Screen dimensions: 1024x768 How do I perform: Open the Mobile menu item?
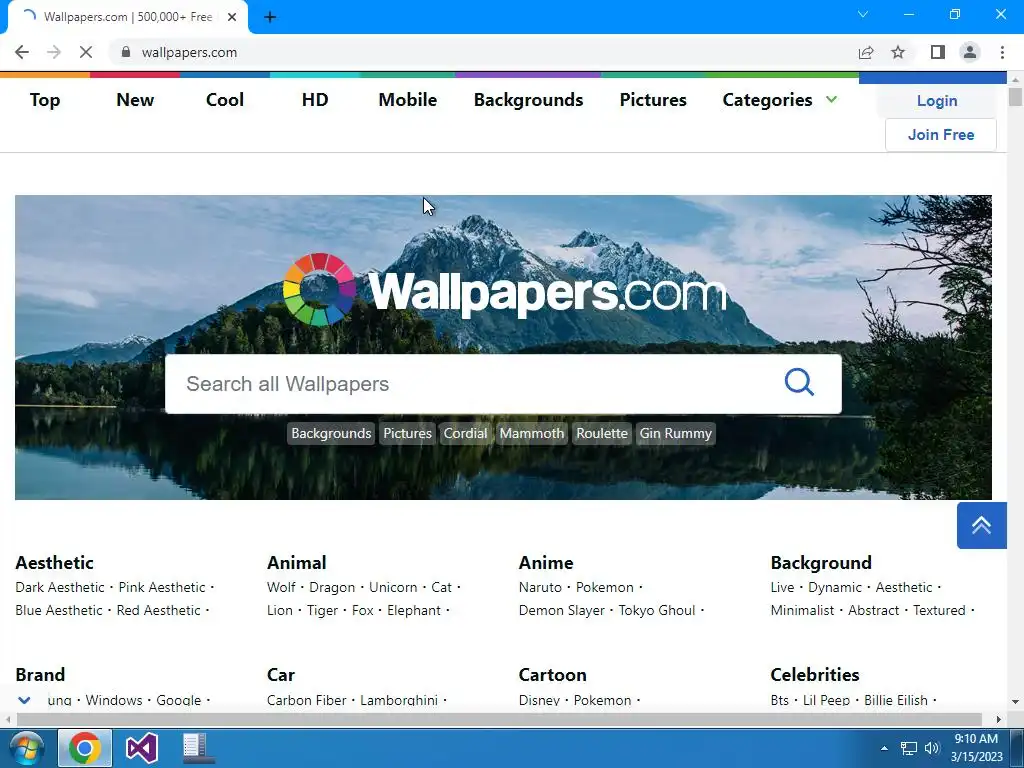point(408,100)
